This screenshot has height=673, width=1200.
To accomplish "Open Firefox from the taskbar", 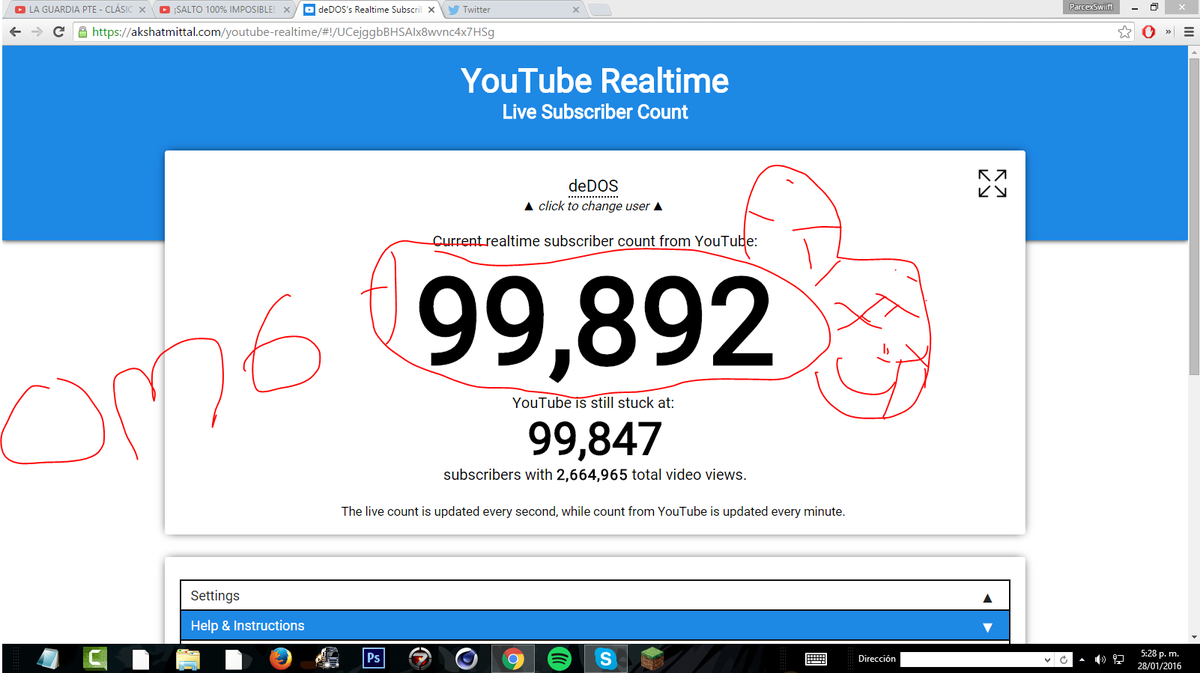I will (281, 659).
